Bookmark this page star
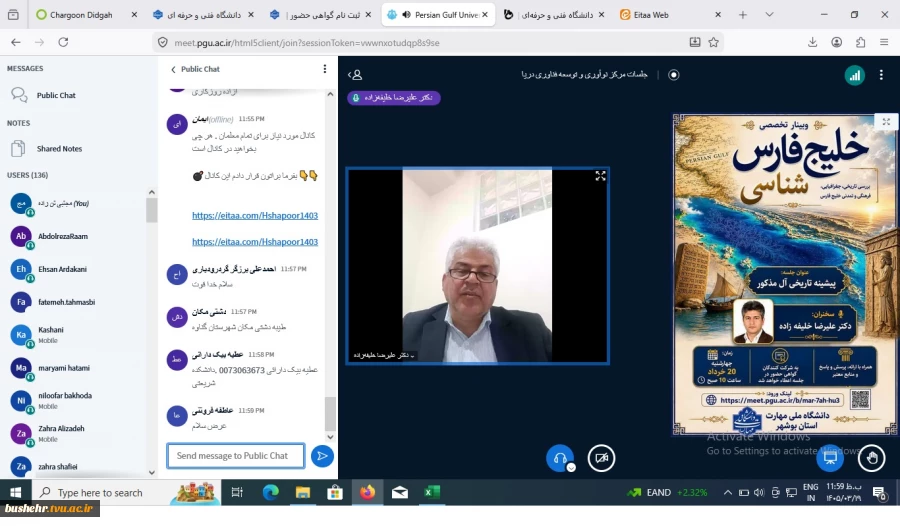Viewport: 900px width, 526px height. pyautogui.click(x=713, y=42)
